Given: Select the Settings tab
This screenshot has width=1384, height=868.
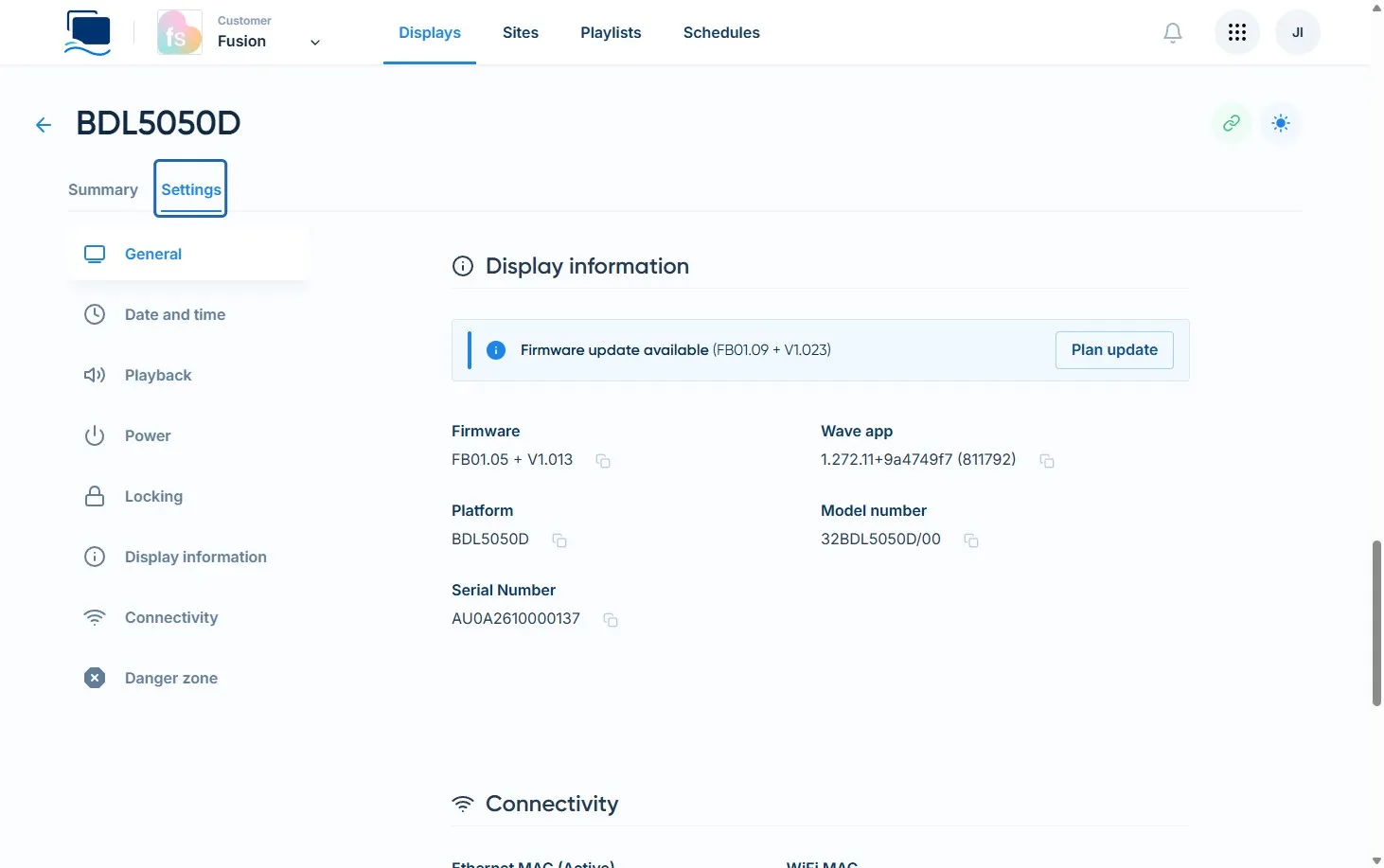Looking at the screenshot, I should (x=190, y=189).
